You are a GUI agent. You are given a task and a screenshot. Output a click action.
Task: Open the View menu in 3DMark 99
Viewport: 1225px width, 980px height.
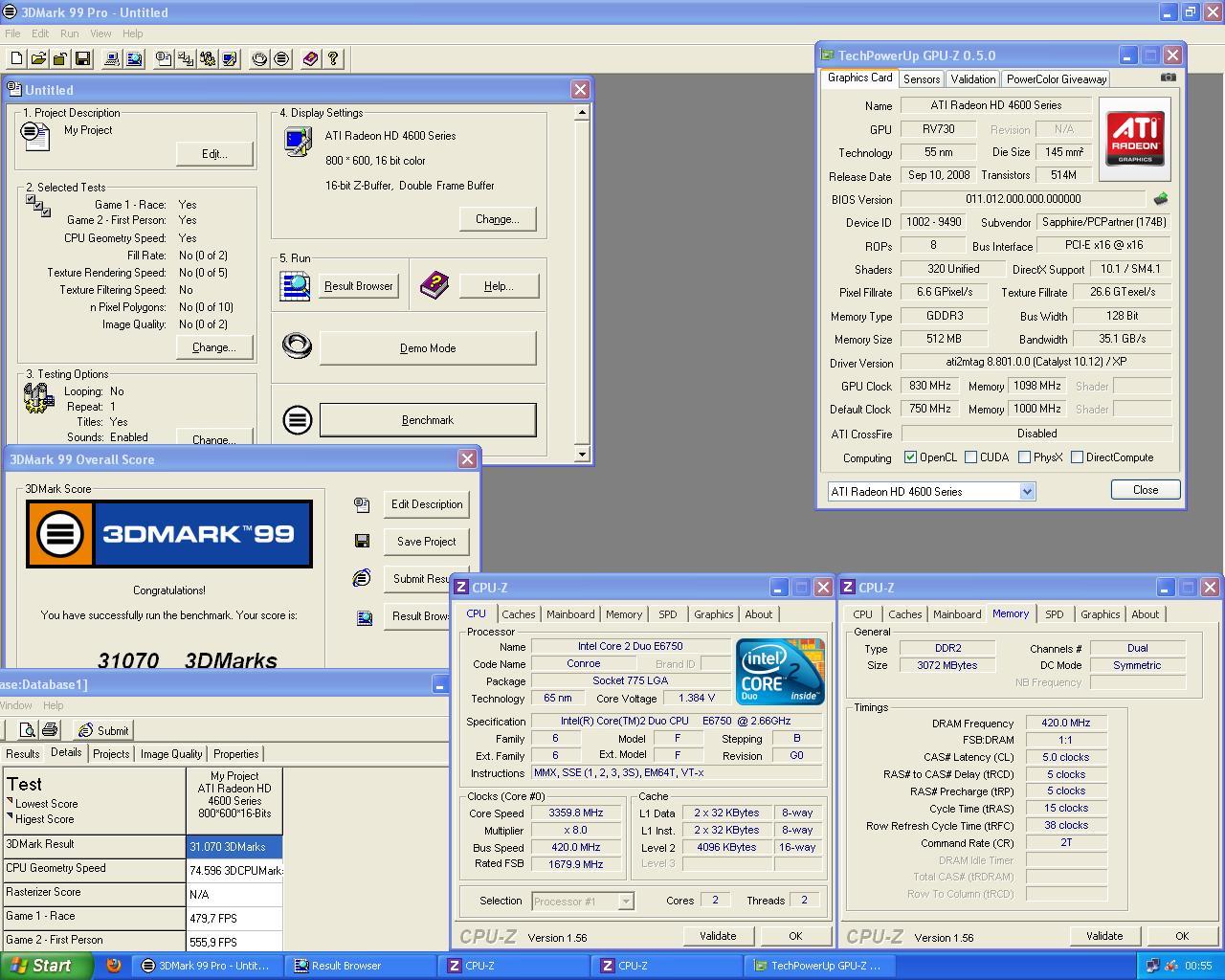coord(100,33)
